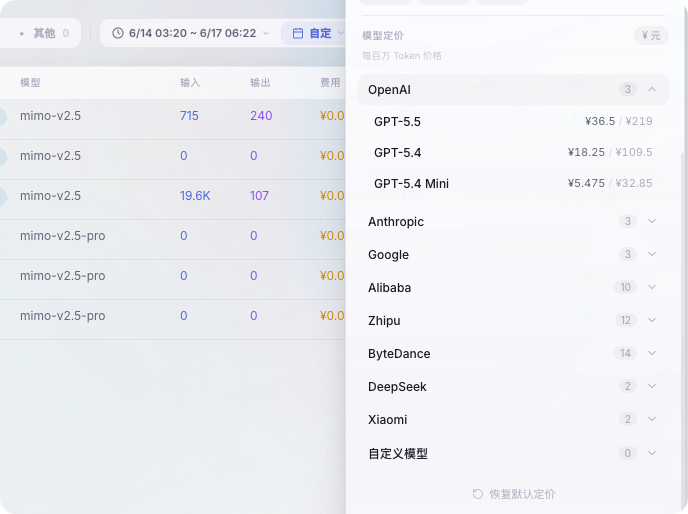Screen dimensions: 688x514
Task: Click the 模型 column header
Action: point(30,83)
